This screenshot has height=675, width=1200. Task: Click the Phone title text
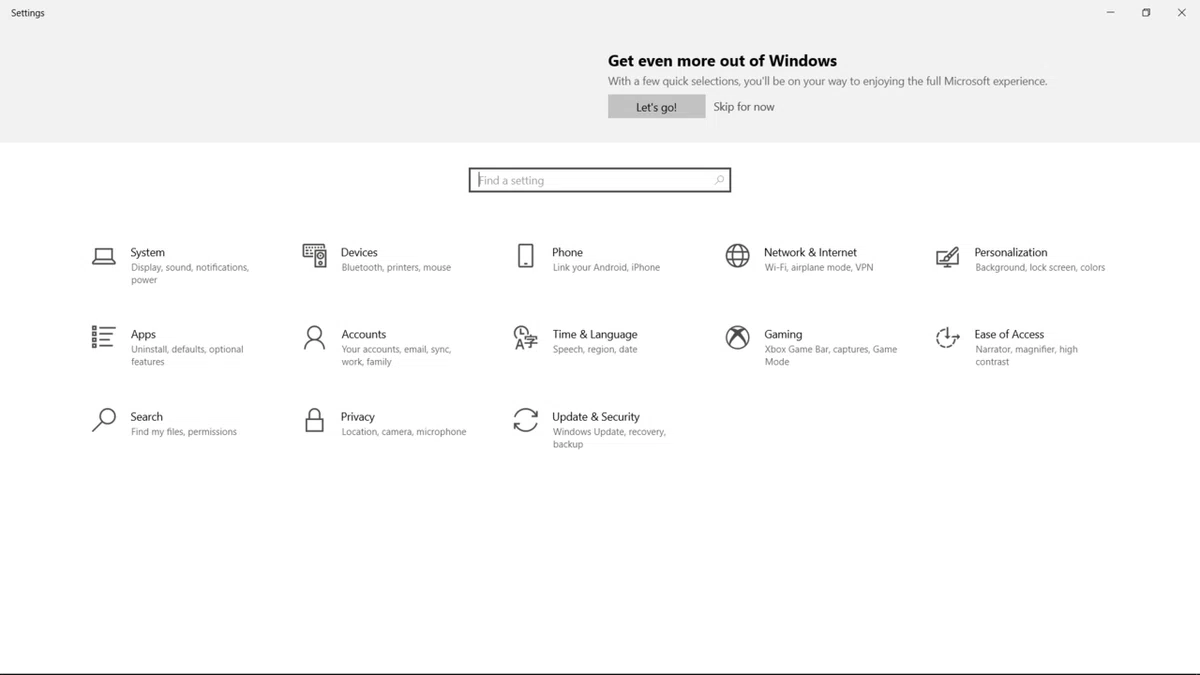[x=567, y=253]
